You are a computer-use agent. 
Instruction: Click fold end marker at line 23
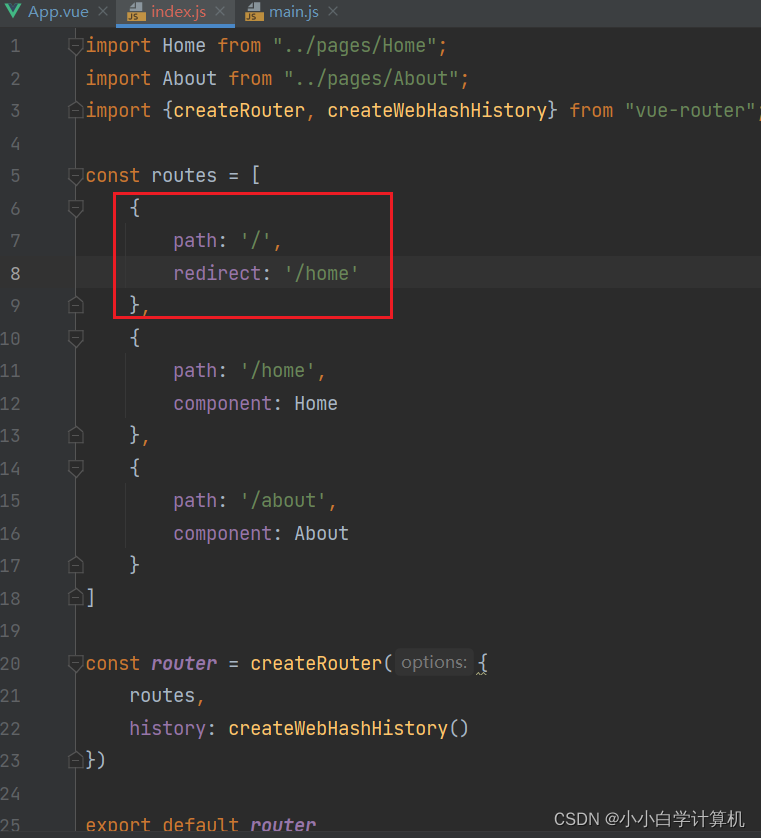coord(75,759)
